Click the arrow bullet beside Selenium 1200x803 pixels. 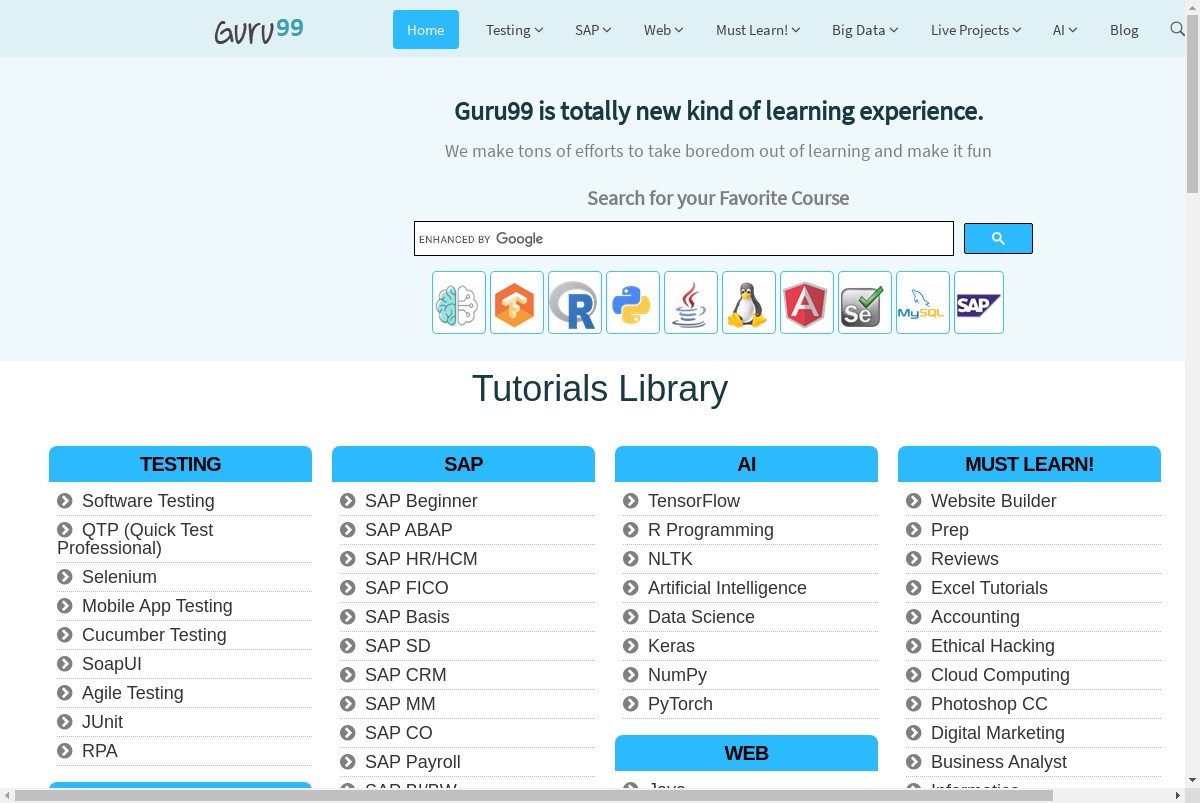pyautogui.click(x=65, y=577)
